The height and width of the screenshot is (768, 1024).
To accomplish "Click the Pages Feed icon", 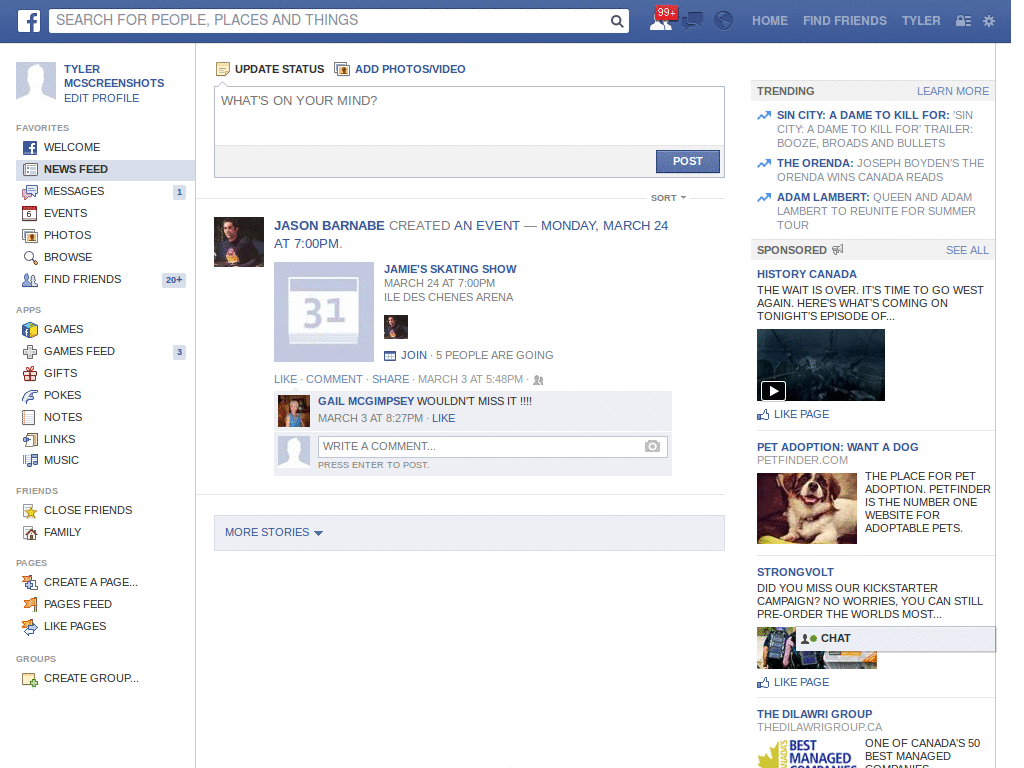I will (29, 605).
